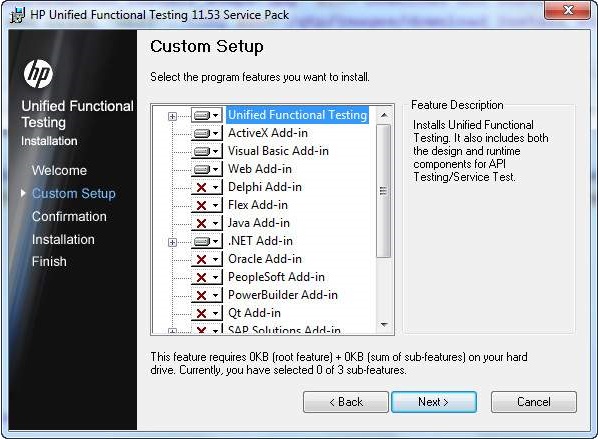Click the ActiveX Add-in feature drive icon
The height and width of the screenshot is (439, 600).
click(203, 133)
